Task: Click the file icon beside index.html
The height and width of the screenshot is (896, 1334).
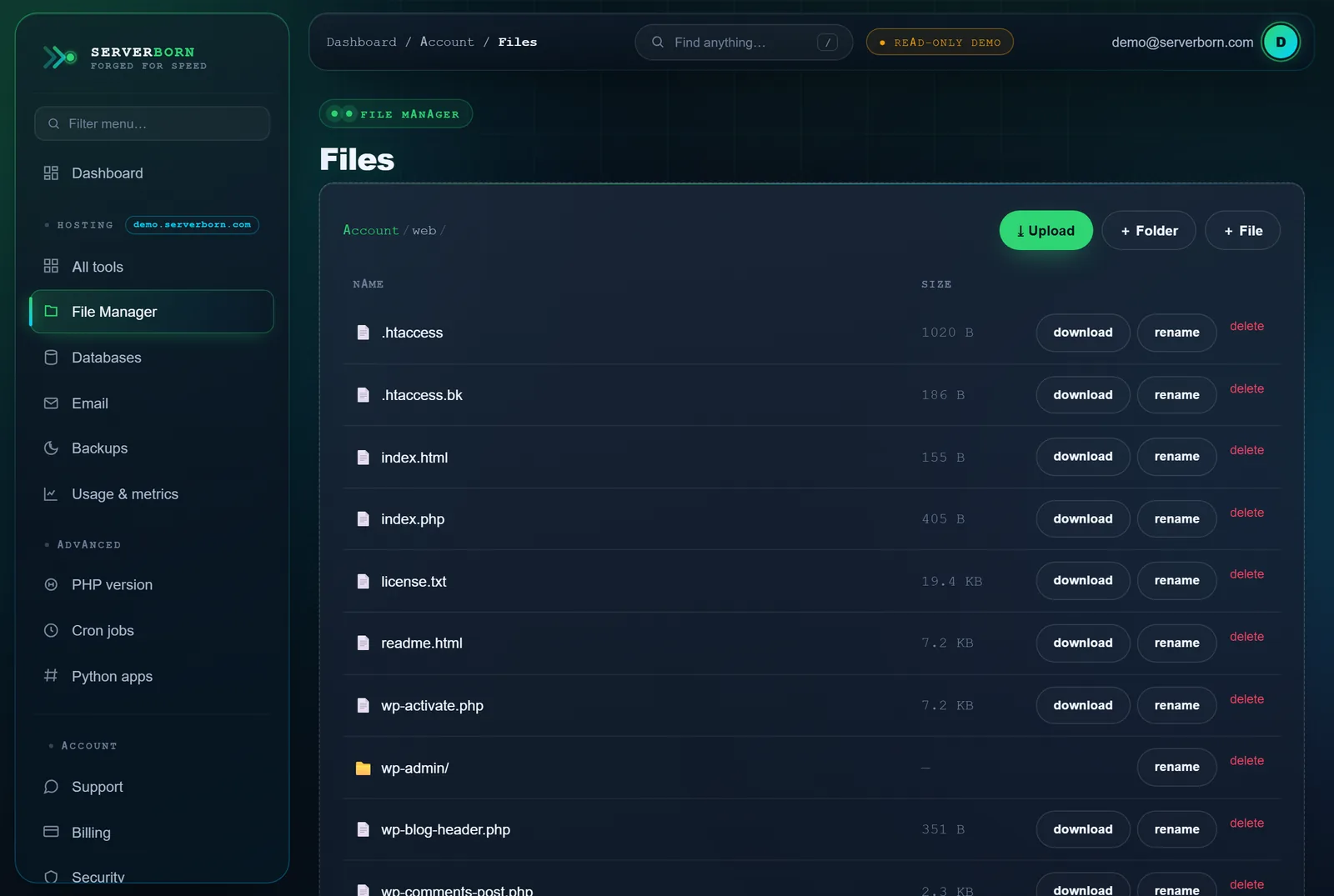Action: pos(364,457)
